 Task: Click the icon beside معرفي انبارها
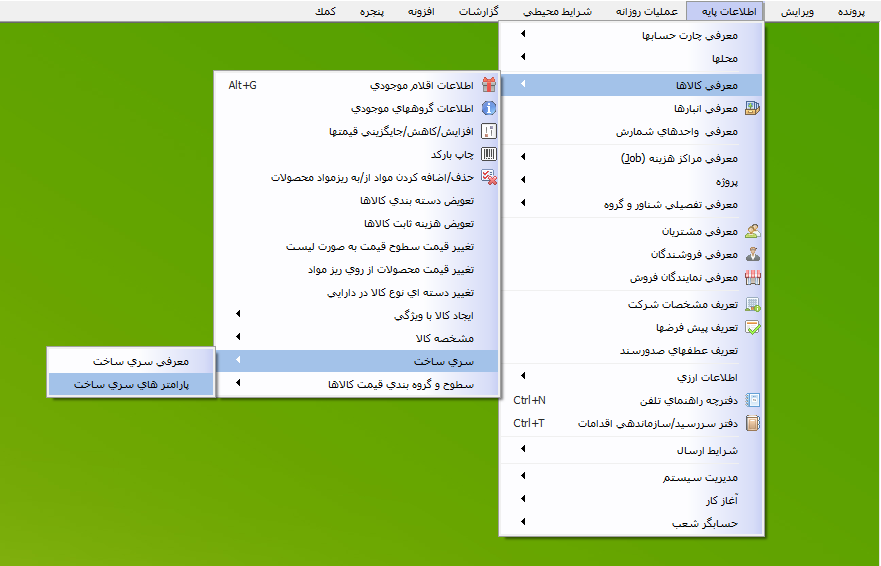[752, 108]
